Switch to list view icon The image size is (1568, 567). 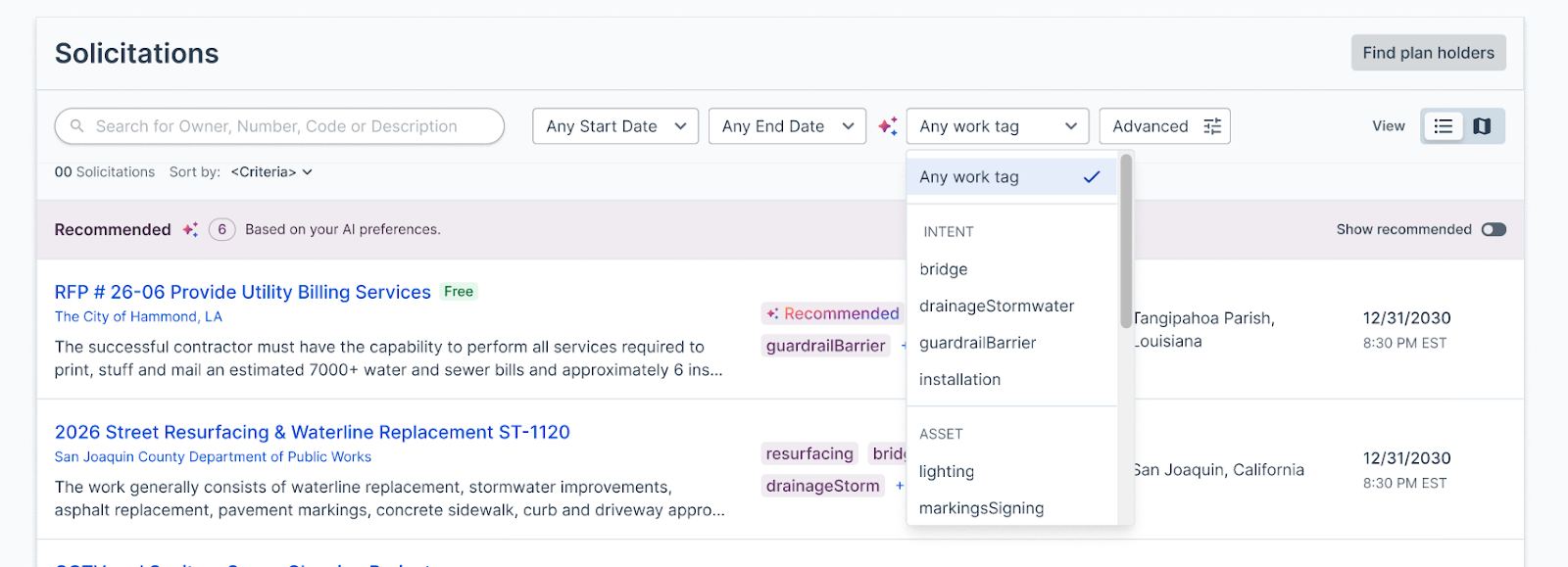(1444, 126)
